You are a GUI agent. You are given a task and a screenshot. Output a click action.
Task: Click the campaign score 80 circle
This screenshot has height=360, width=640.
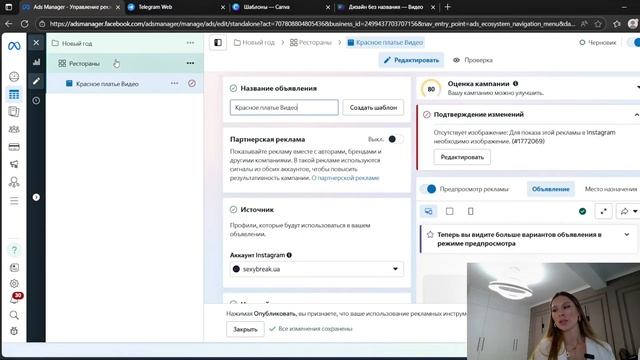click(x=431, y=89)
